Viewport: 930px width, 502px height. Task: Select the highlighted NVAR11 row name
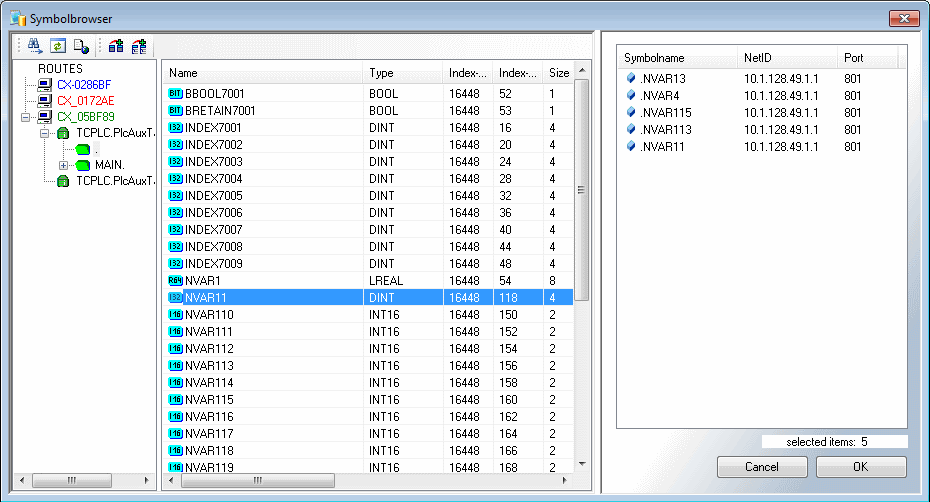pos(205,298)
